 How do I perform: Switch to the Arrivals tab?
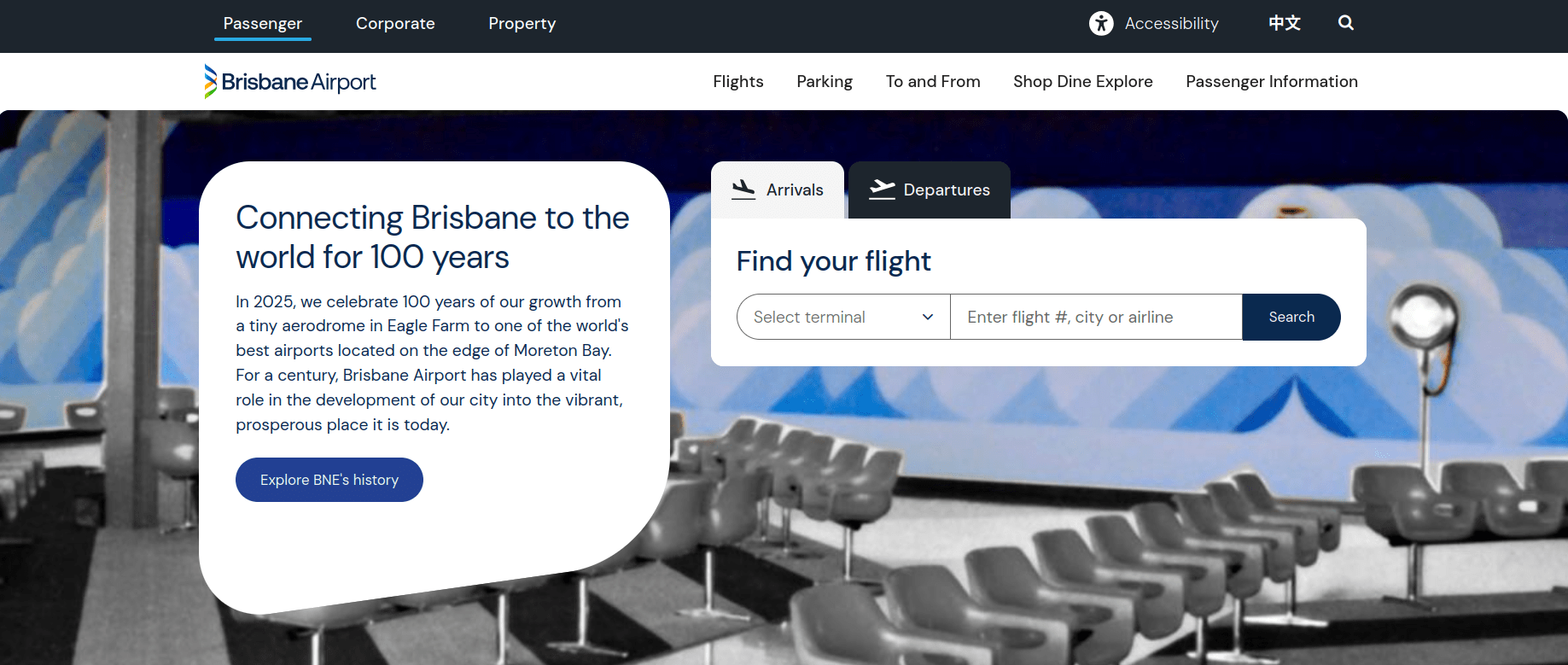pyautogui.click(x=778, y=190)
